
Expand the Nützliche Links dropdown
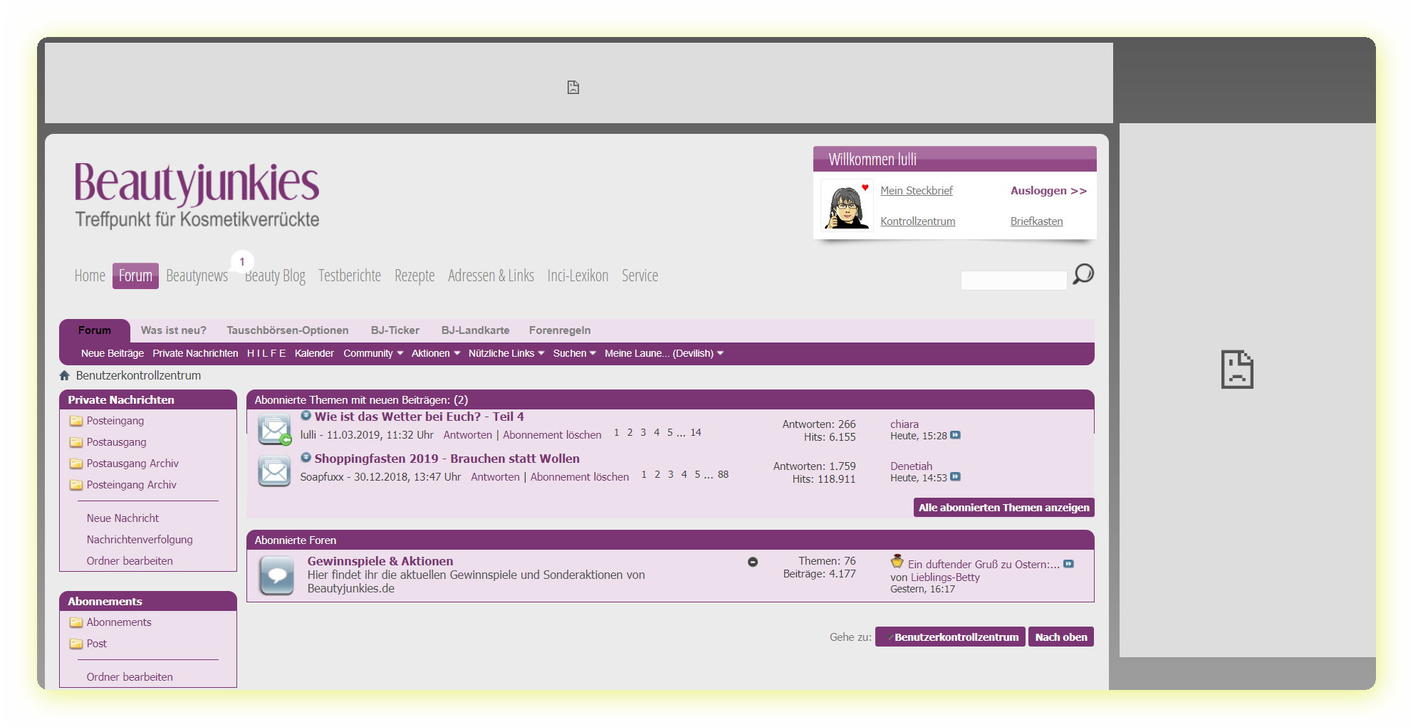(x=506, y=353)
